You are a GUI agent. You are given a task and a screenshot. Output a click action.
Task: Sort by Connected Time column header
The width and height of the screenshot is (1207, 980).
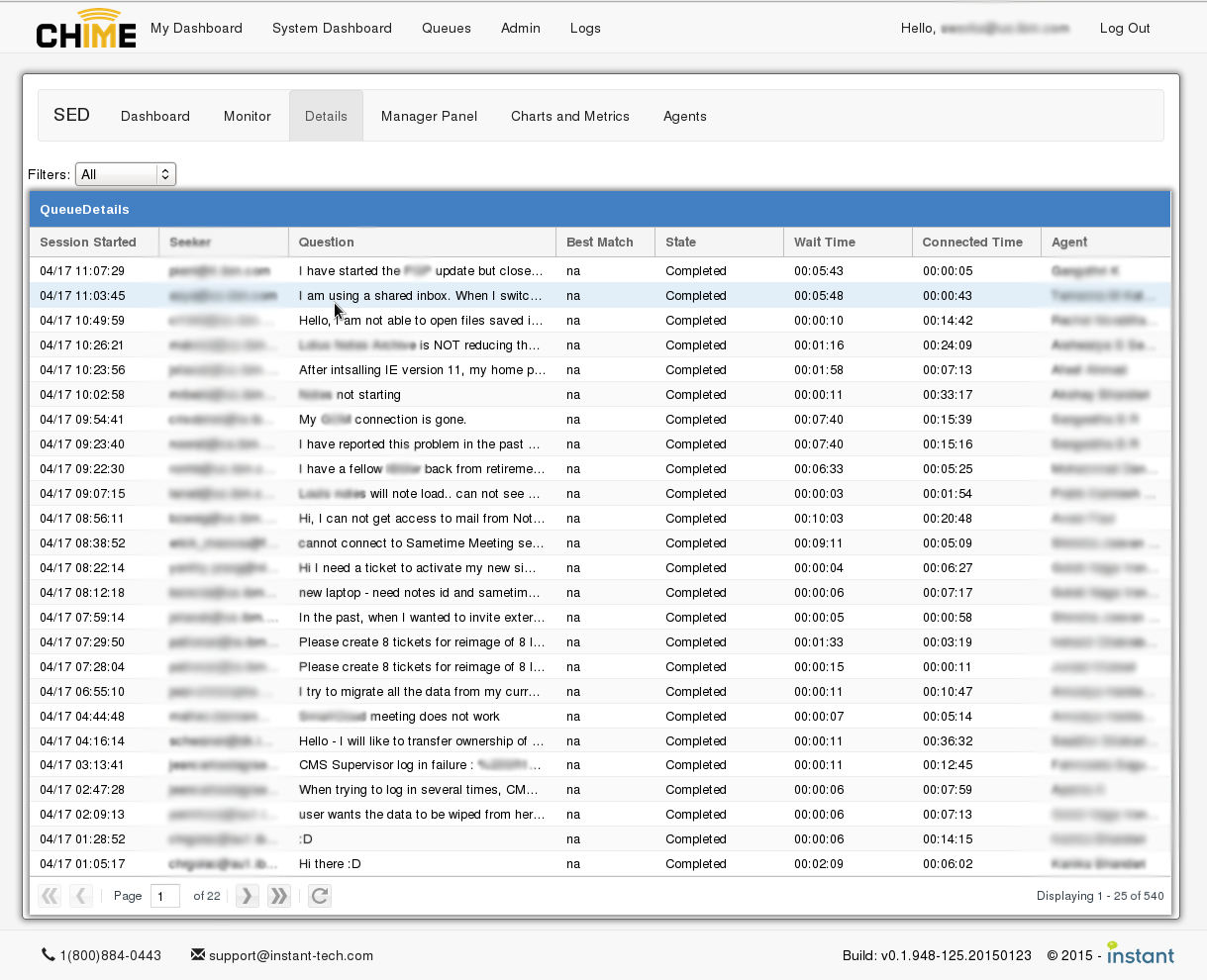(977, 242)
